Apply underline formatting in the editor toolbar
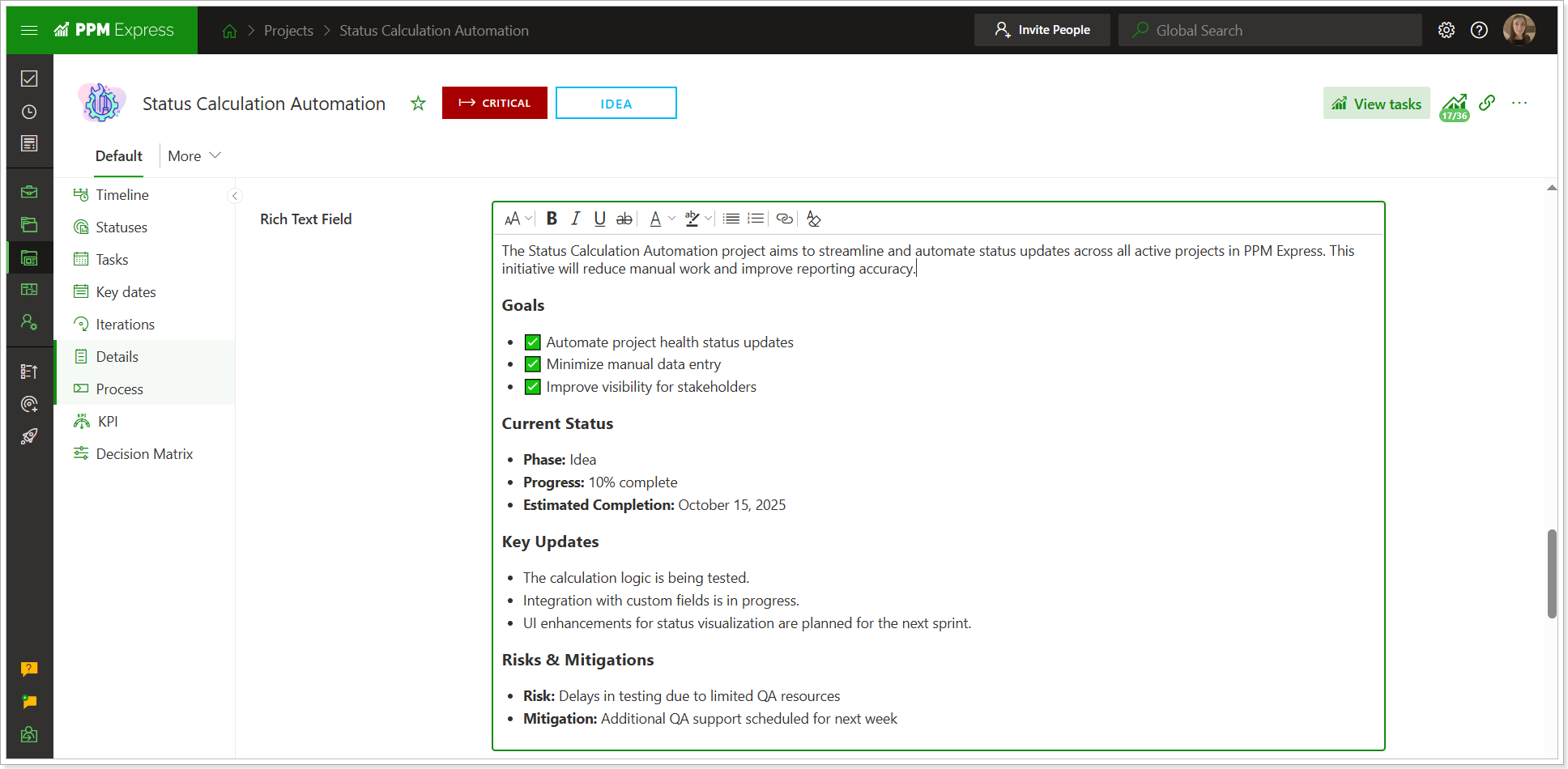The image size is (1568, 769). click(599, 219)
